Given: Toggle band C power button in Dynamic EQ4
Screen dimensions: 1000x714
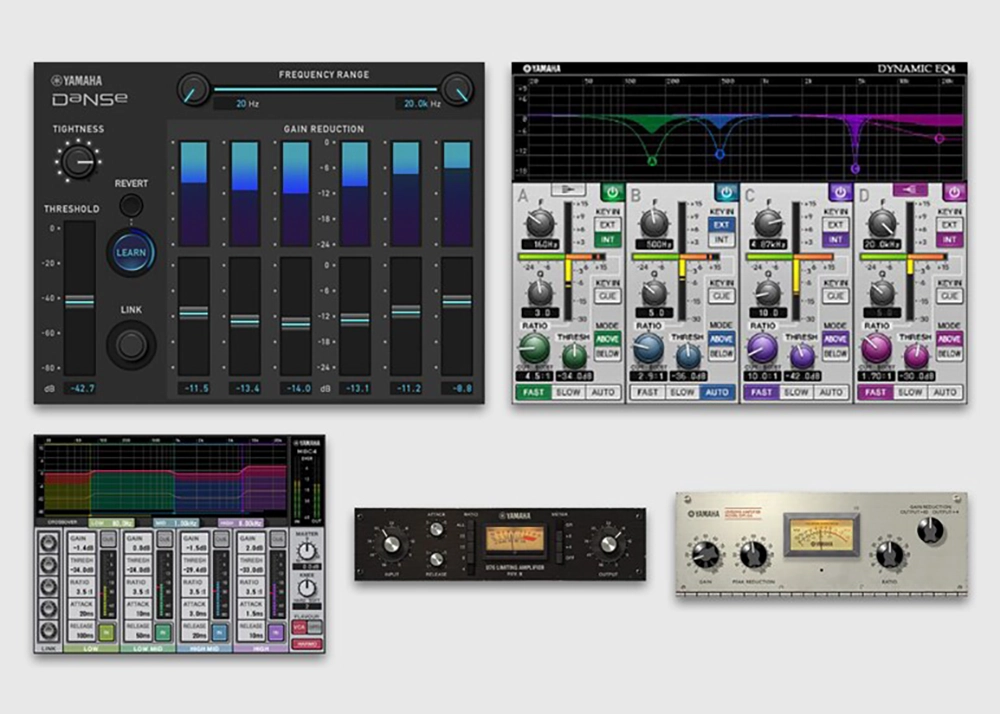Looking at the screenshot, I should pos(840,191).
